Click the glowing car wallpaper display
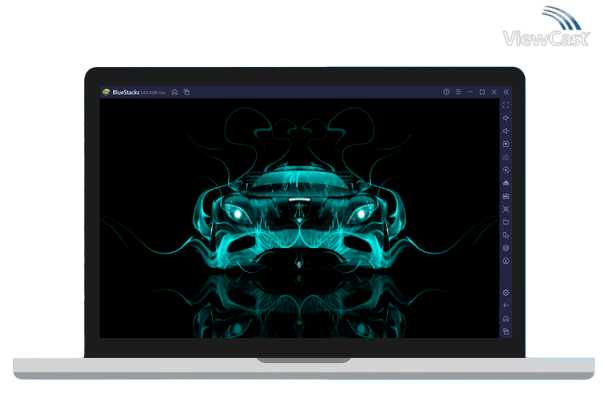 point(299,218)
